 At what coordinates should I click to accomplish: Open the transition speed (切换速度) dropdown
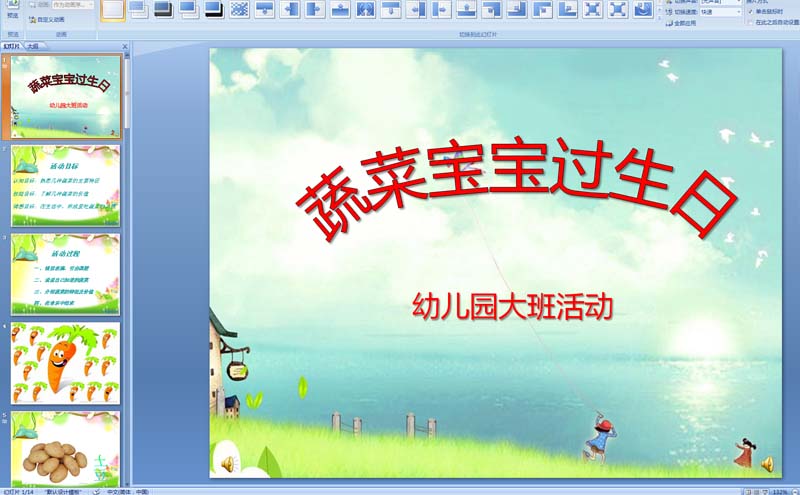(x=738, y=12)
